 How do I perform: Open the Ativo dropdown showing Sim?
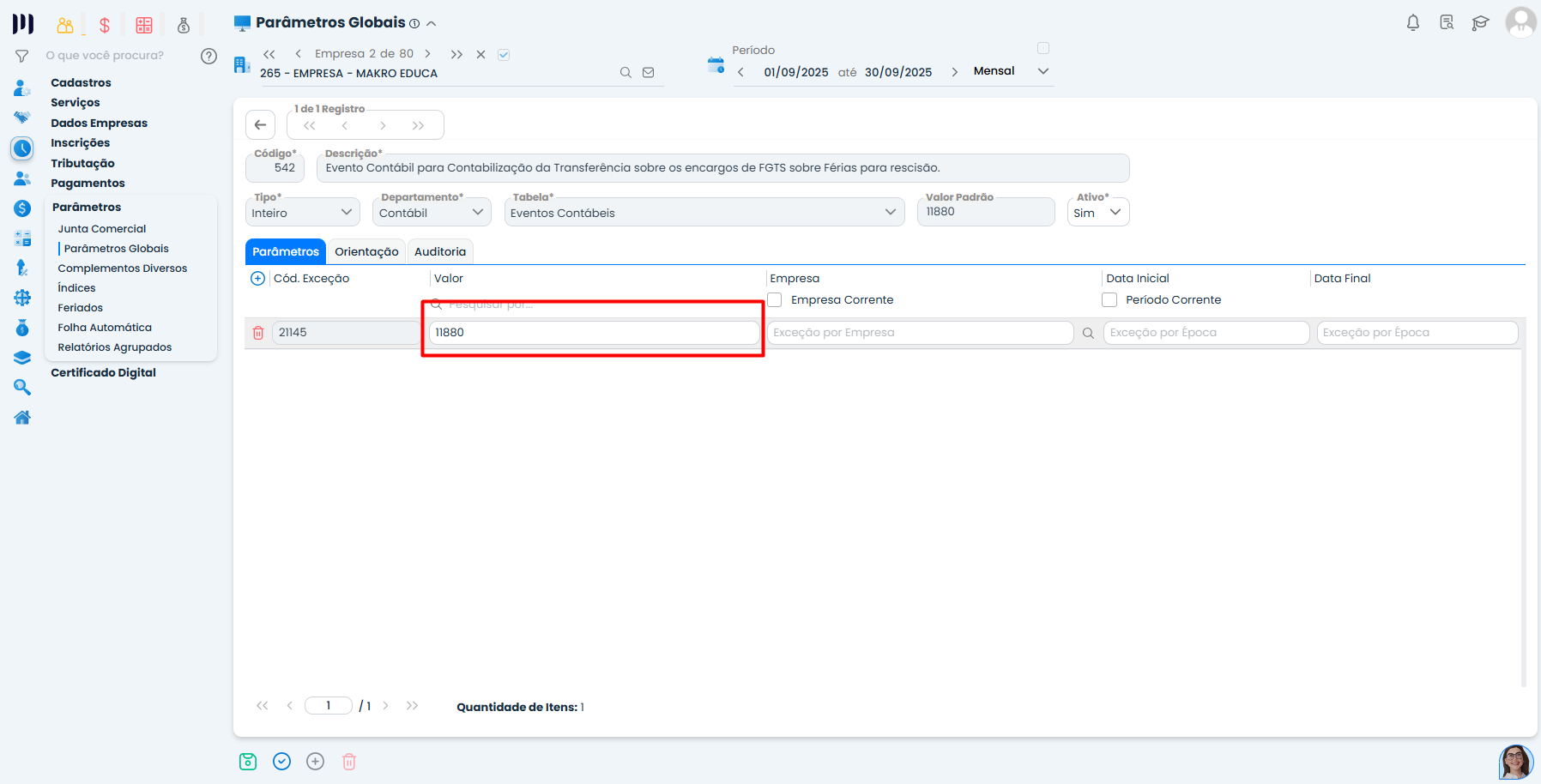pyautogui.click(x=1097, y=213)
